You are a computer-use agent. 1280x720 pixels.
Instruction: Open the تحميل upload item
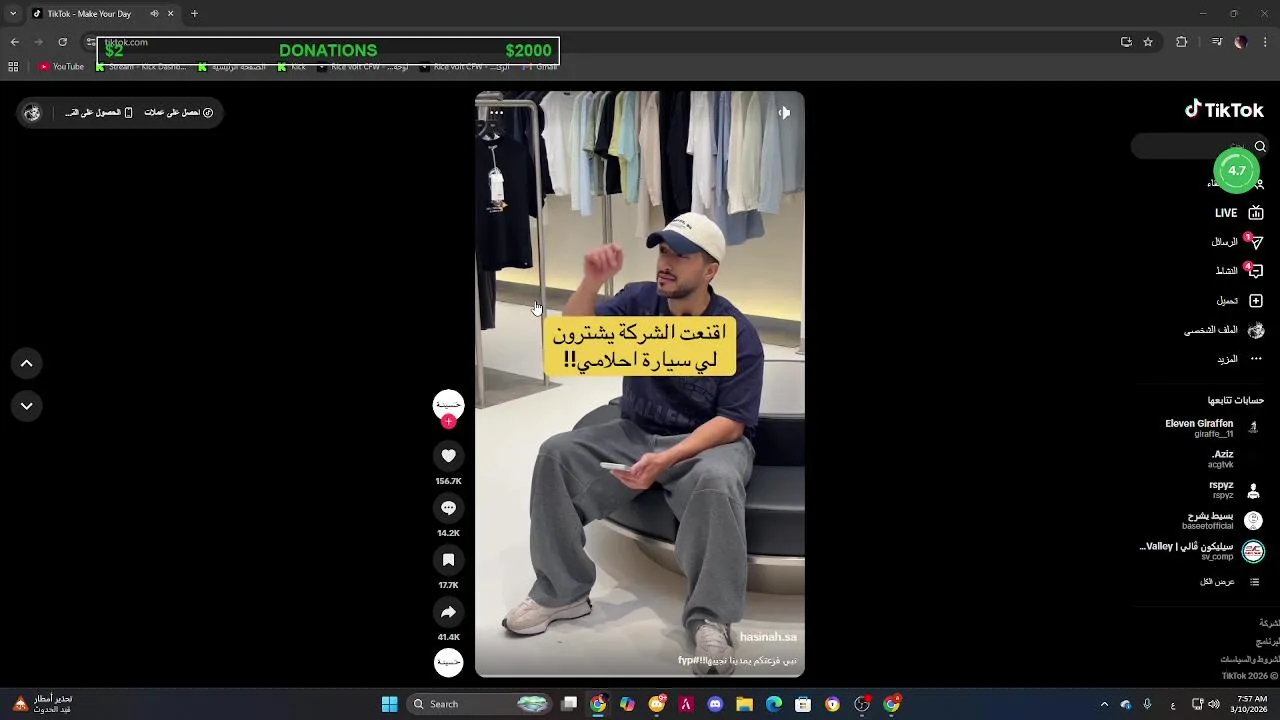point(1240,301)
